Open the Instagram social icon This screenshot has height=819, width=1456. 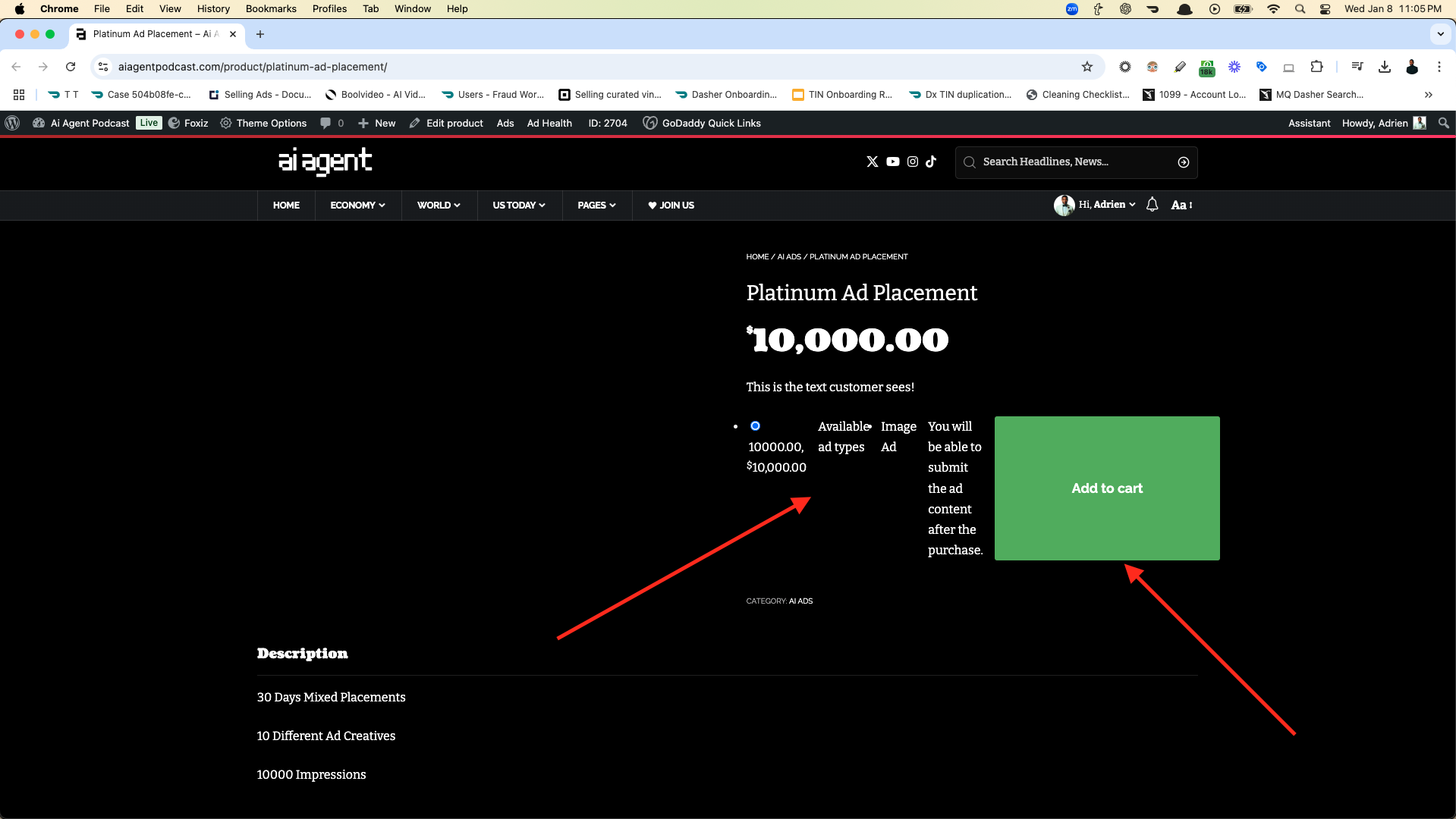pyautogui.click(x=913, y=162)
